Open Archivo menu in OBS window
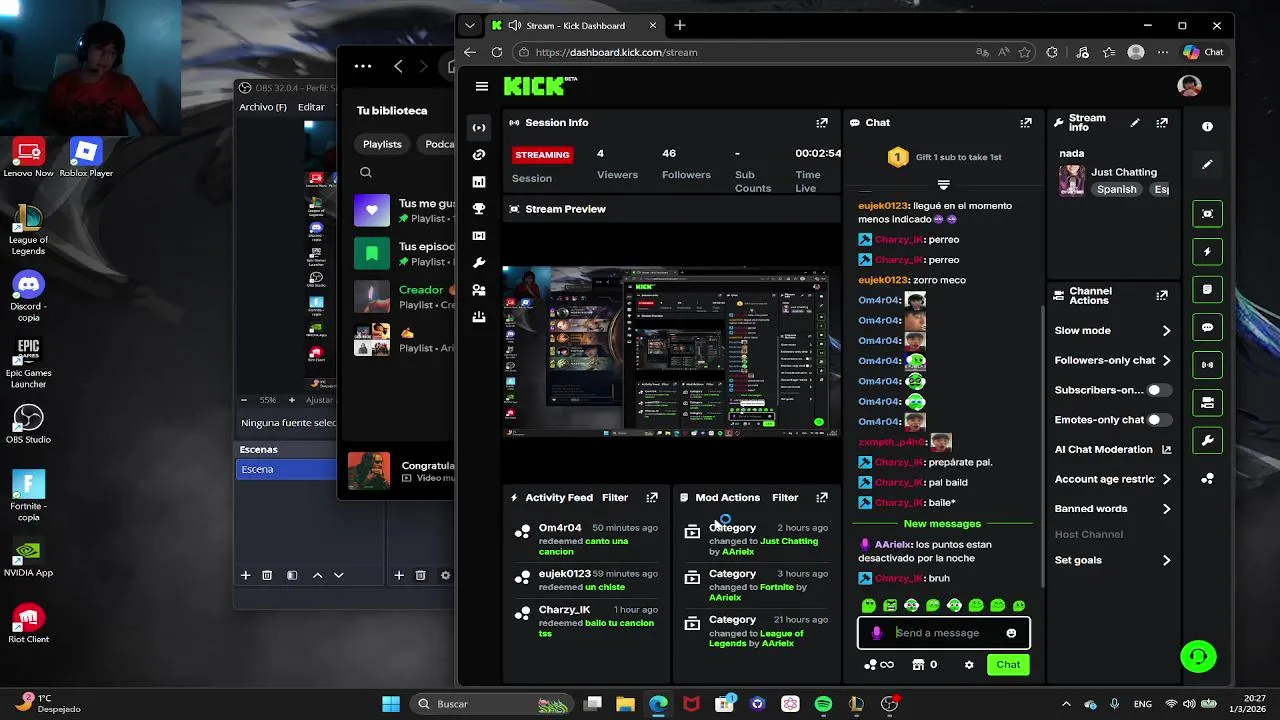 click(x=262, y=107)
